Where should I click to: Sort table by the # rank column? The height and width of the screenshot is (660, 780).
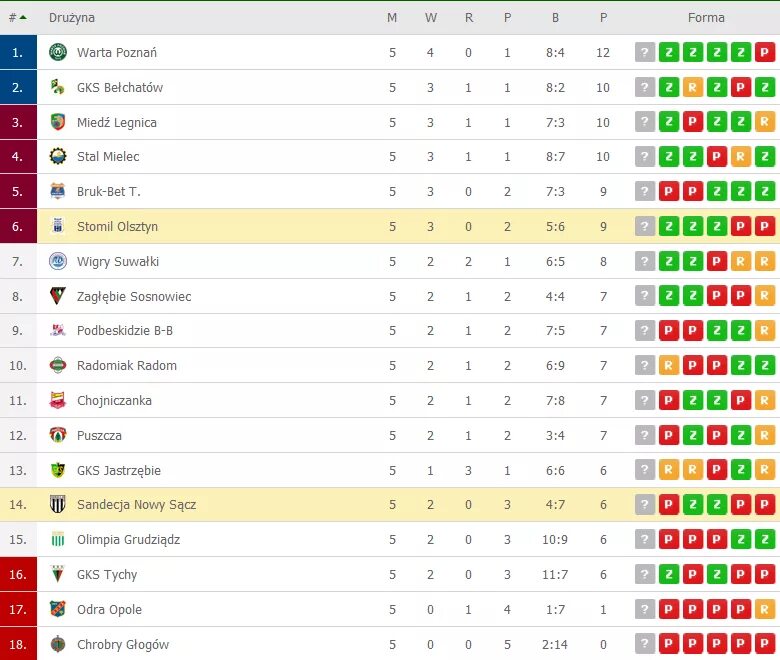(x=18, y=18)
